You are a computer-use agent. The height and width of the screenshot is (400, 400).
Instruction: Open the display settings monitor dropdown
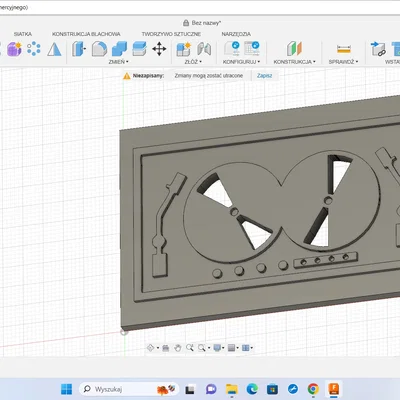(x=219, y=348)
